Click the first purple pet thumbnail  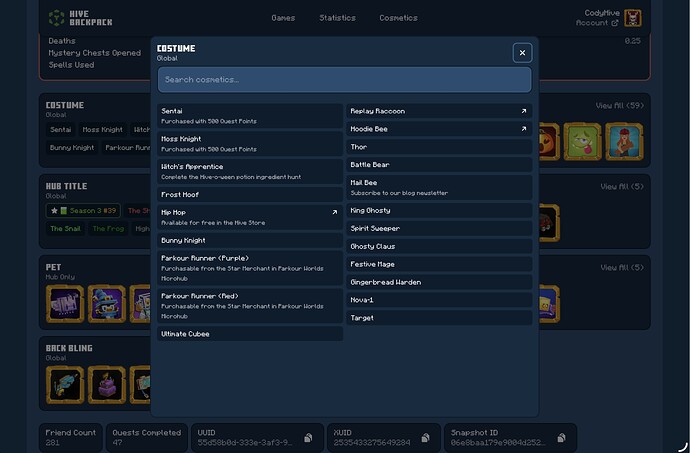pos(65,304)
